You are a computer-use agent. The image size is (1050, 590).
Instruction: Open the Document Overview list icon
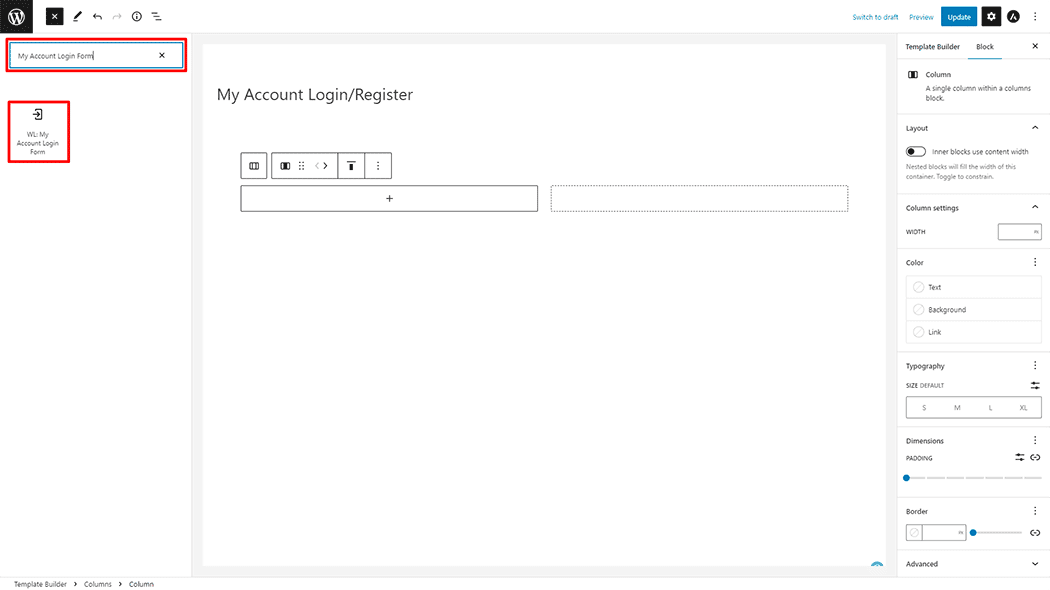coord(156,16)
